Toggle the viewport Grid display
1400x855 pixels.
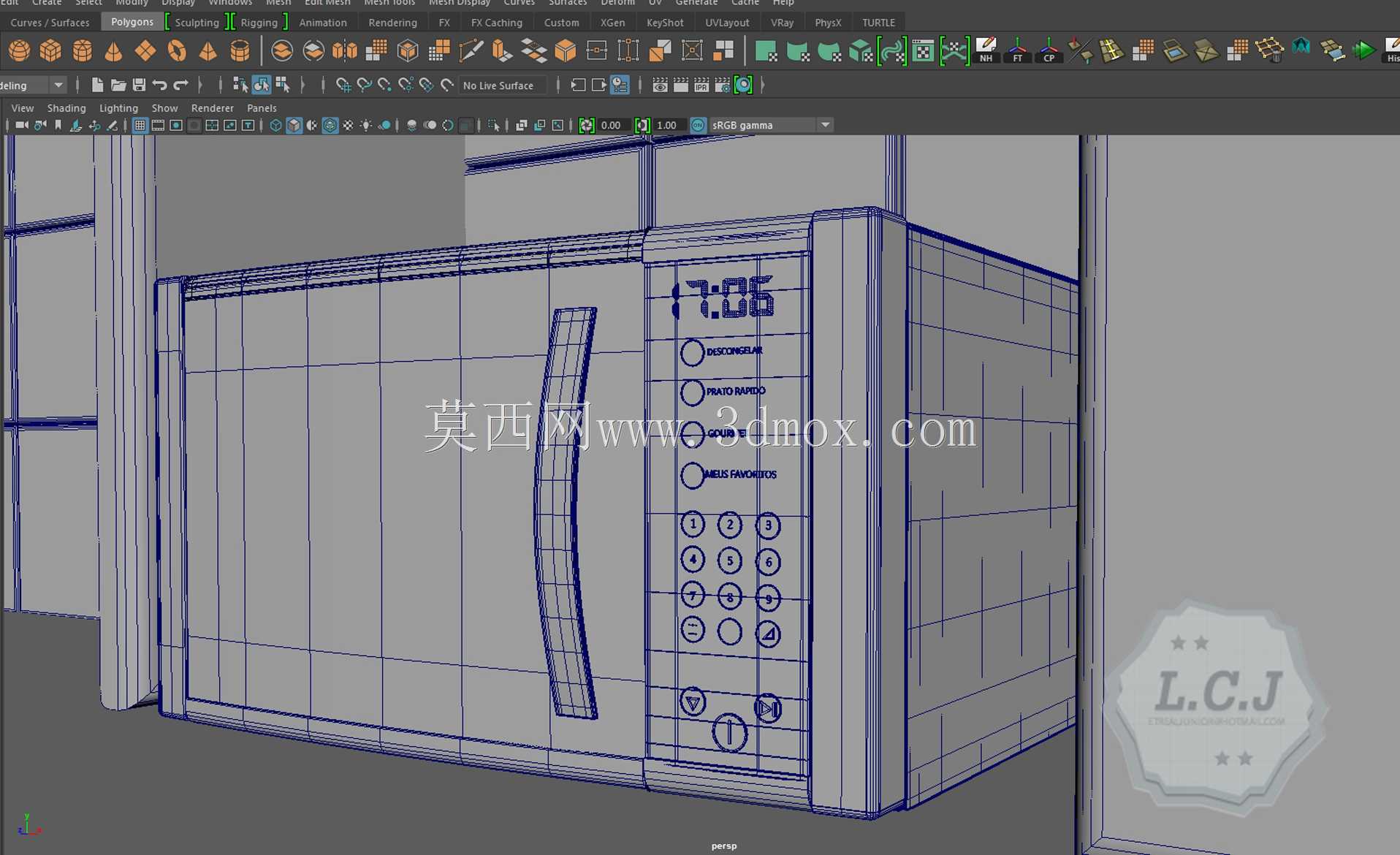click(x=140, y=126)
